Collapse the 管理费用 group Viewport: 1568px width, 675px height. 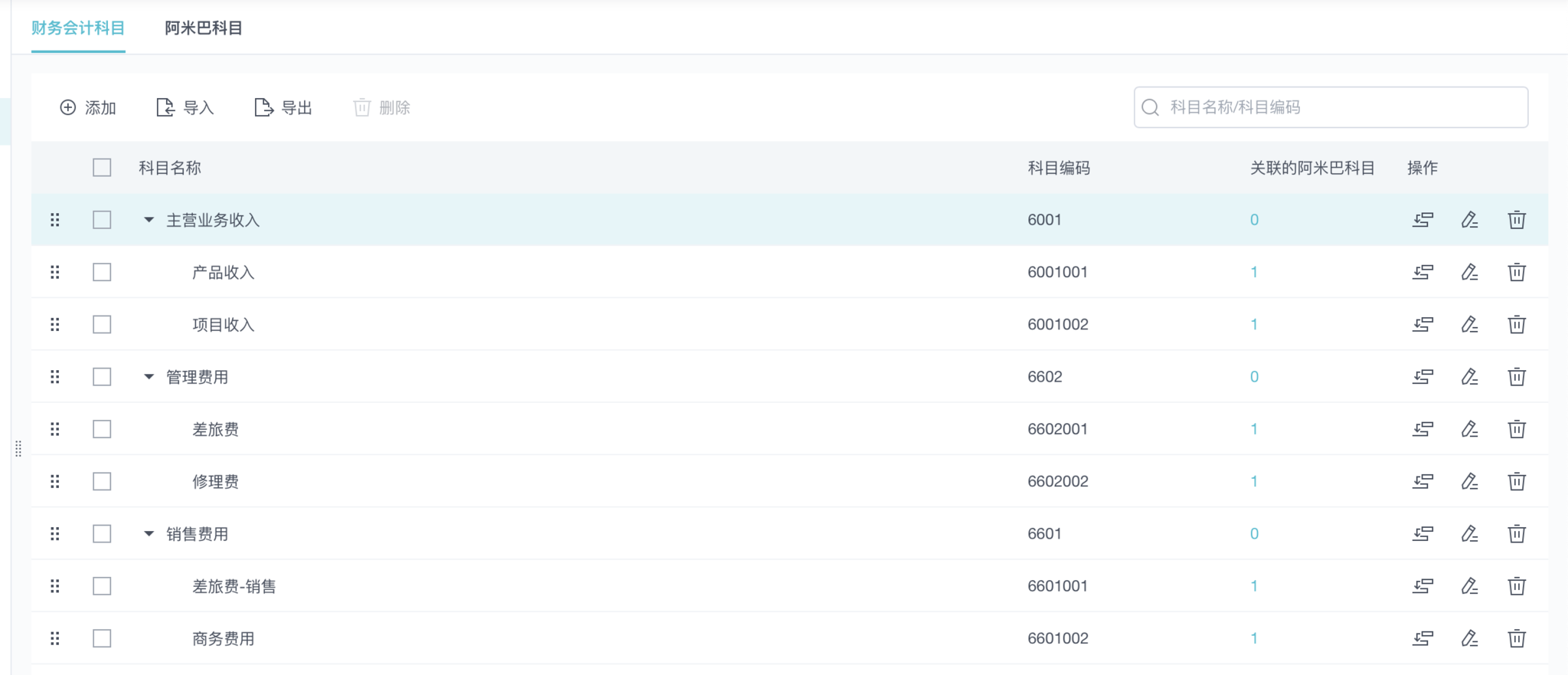[x=149, y=377]
